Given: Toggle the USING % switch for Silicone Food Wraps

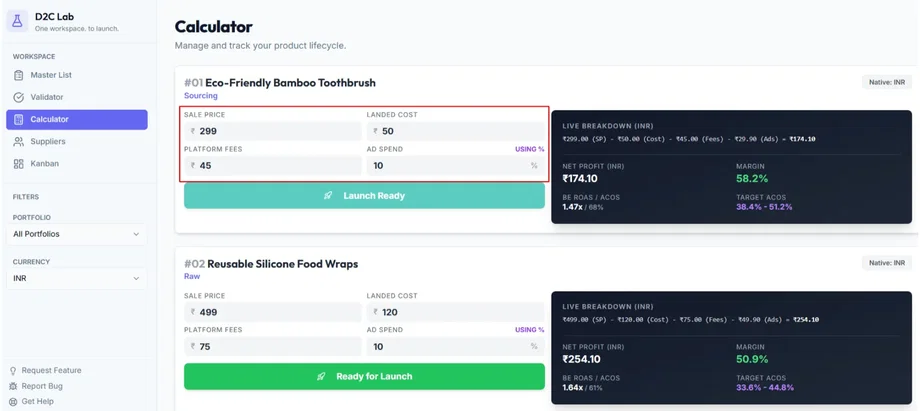Looking at the screenshot, I should click(529, 329).
